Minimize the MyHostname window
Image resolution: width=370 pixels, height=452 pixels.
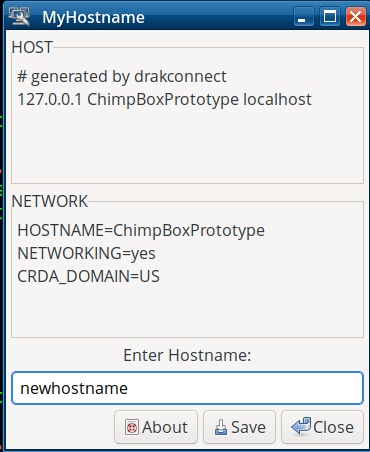tap(303, 17)
